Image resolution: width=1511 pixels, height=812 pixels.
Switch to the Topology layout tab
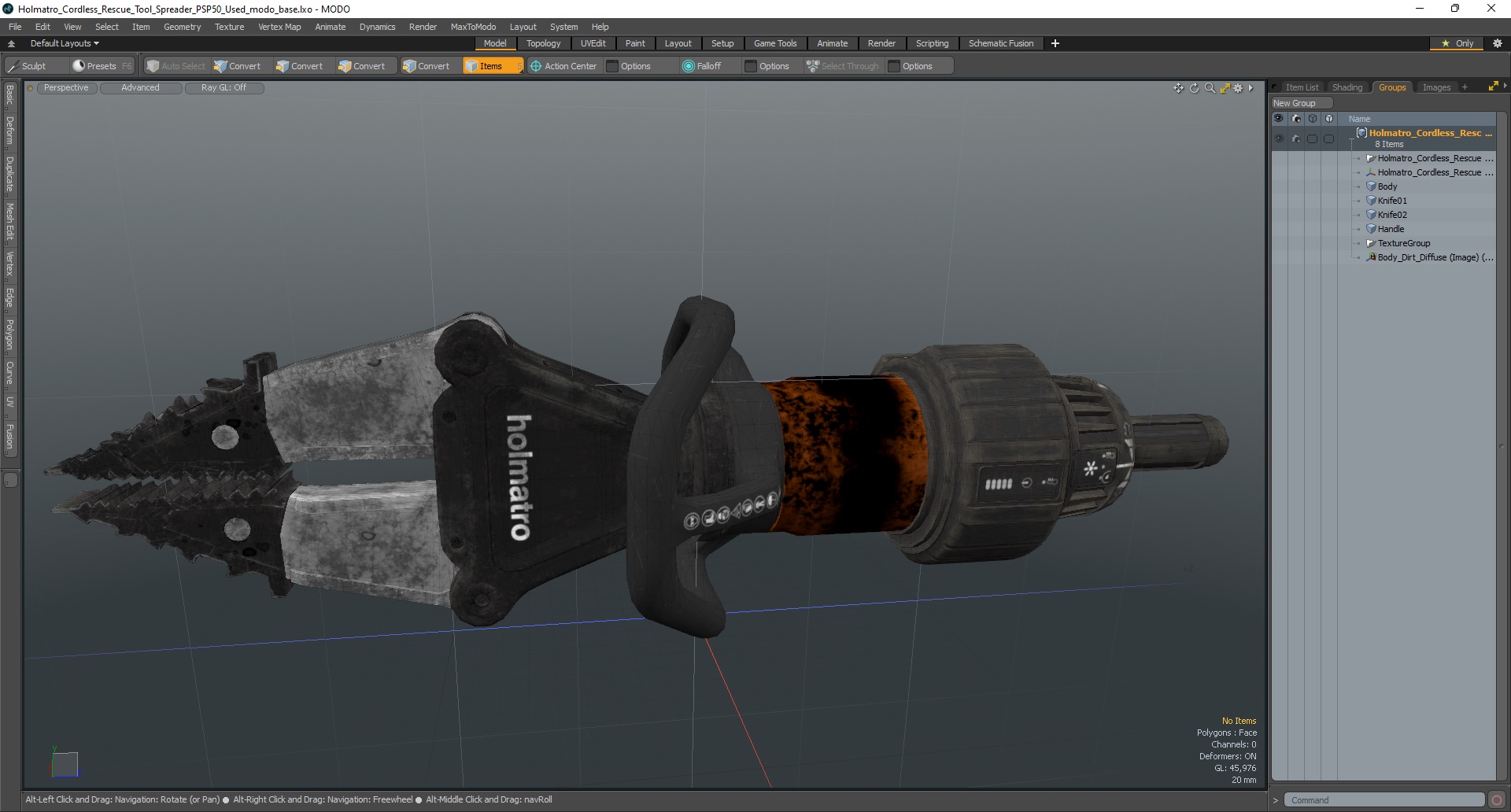click(543, 43)
